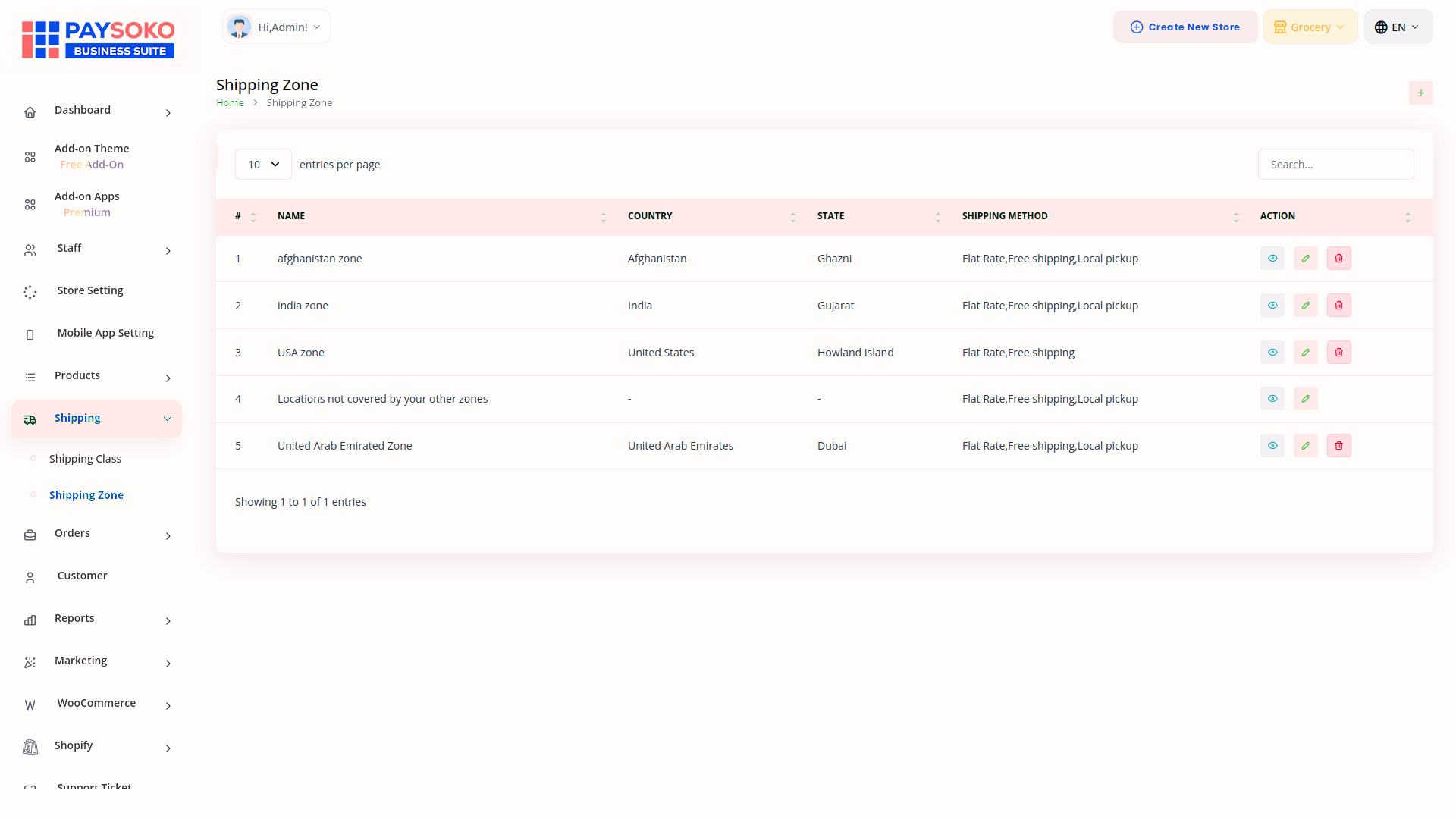View United Arab Emirated Zone details
This screenshot has width=1456, height=819.
(x=1272, y=446)
